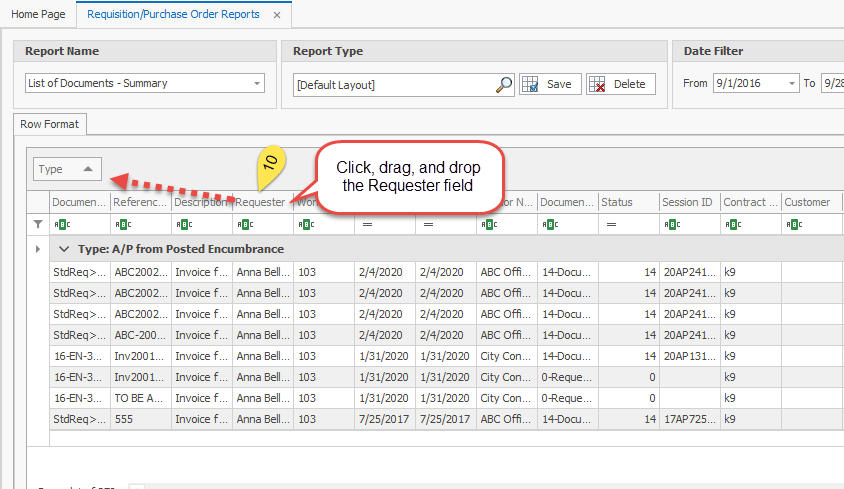Open the From date dropdown calendar

pos(792,84)
